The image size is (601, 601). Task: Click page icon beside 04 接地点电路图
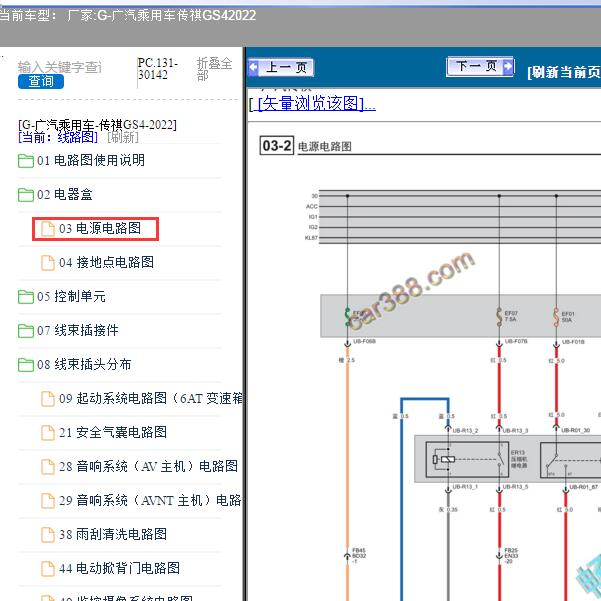[48, 263]
